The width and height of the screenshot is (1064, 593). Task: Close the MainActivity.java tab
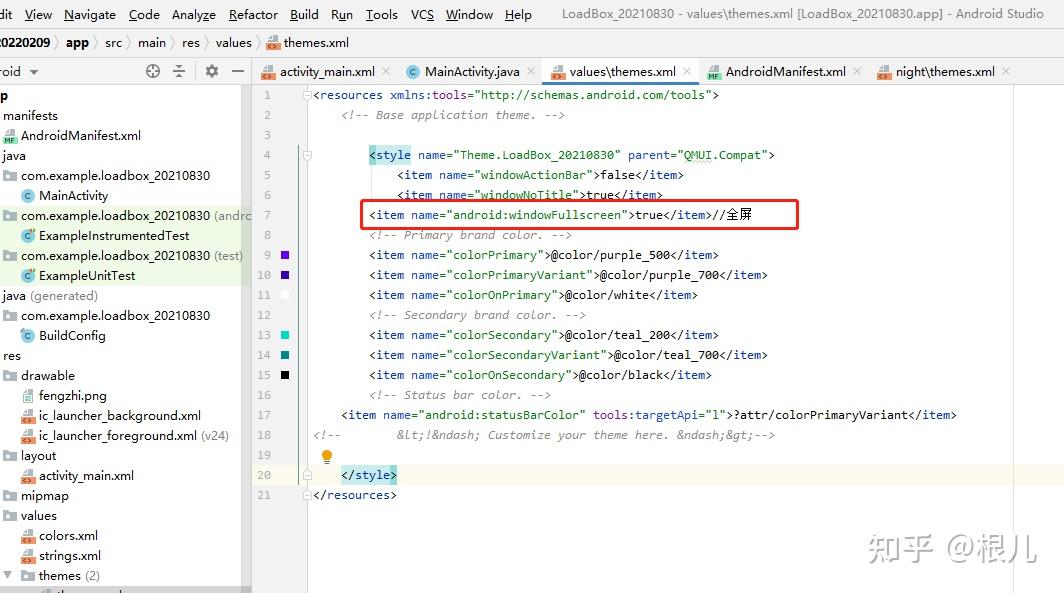[x=531, y=71]
